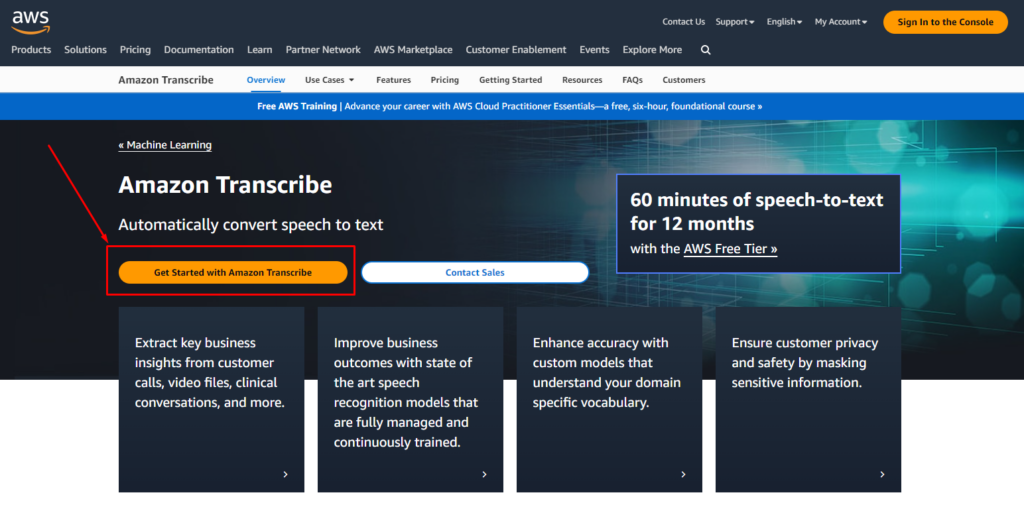Click the AWS logo

(x=31, y=22)
